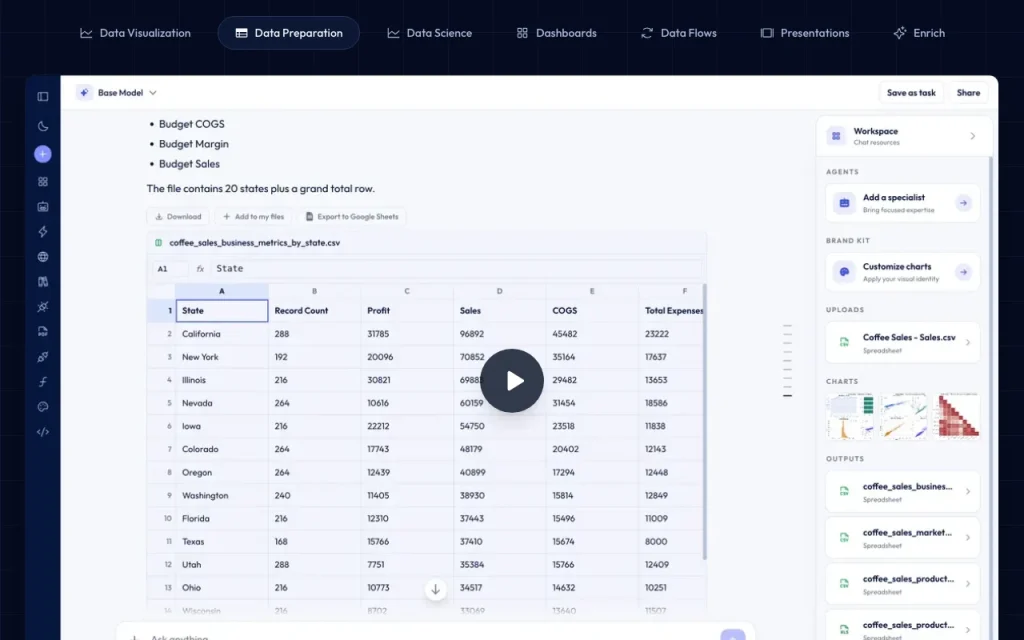Click the right panel vertical scrollbar
The height and width of the screenshot is (640, 1024).
click(991, 397)
